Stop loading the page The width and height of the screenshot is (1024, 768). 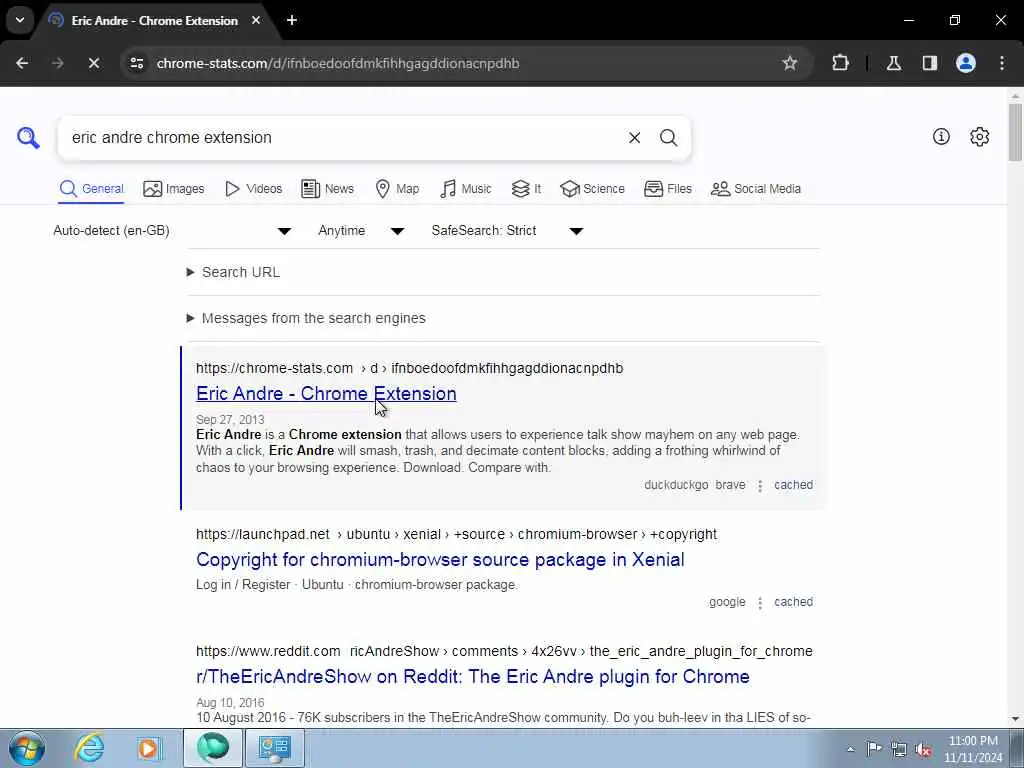click(93, 63)
